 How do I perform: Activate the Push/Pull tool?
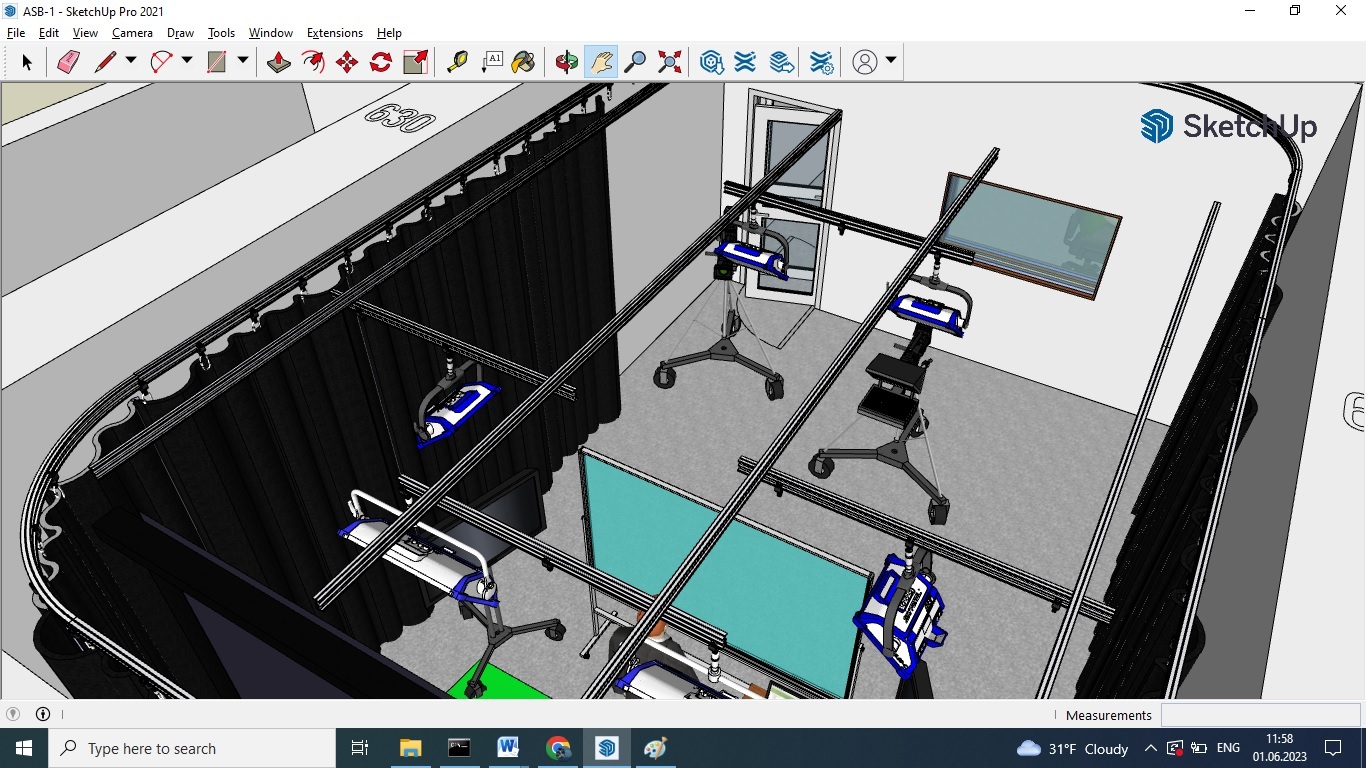[x=279, y=62]
